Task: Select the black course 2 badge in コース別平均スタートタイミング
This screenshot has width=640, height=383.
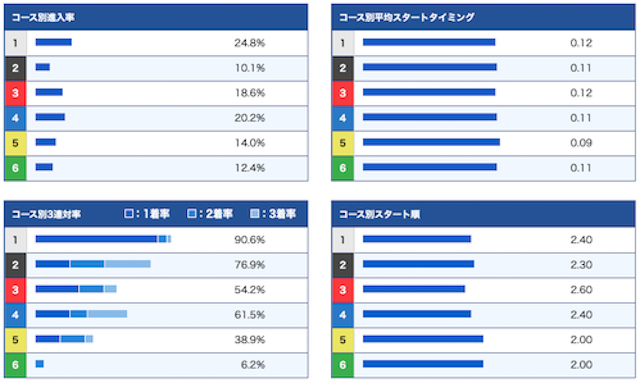Action: 342,68
